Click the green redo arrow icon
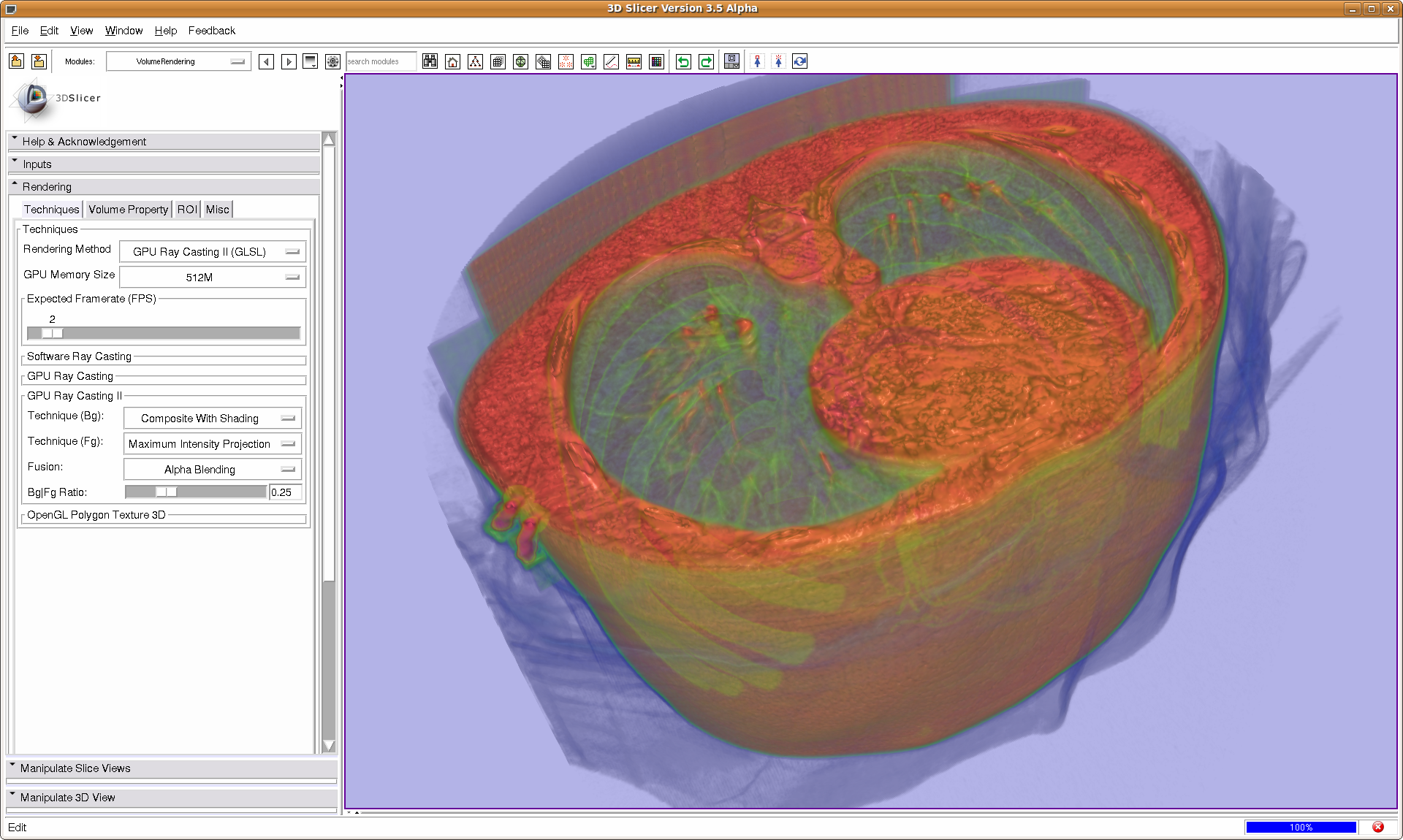This screenshot has height=840, width=1403. pos(706,61)
